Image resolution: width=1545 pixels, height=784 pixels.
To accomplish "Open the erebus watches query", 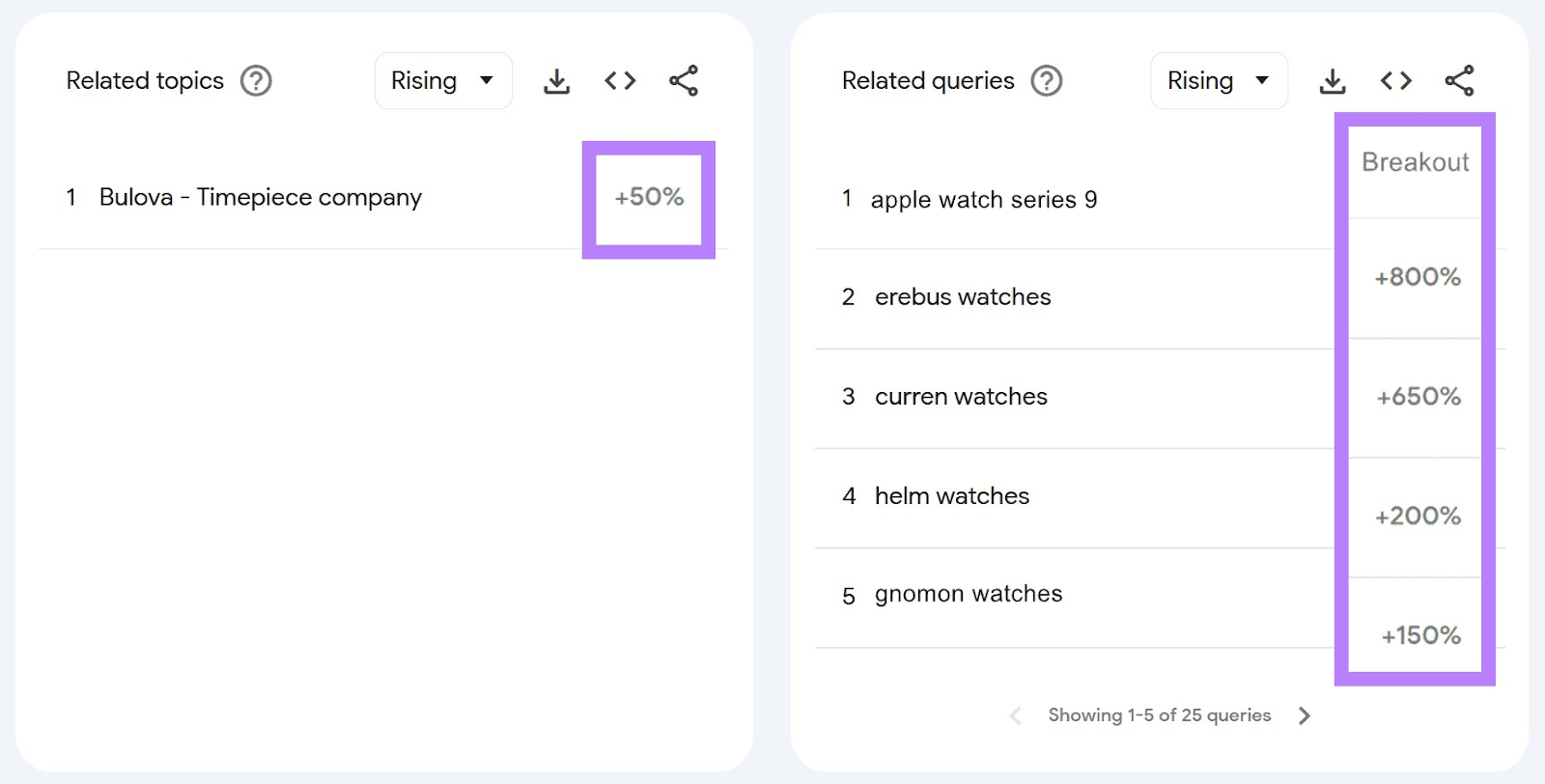I will click(x=963, y=297).
